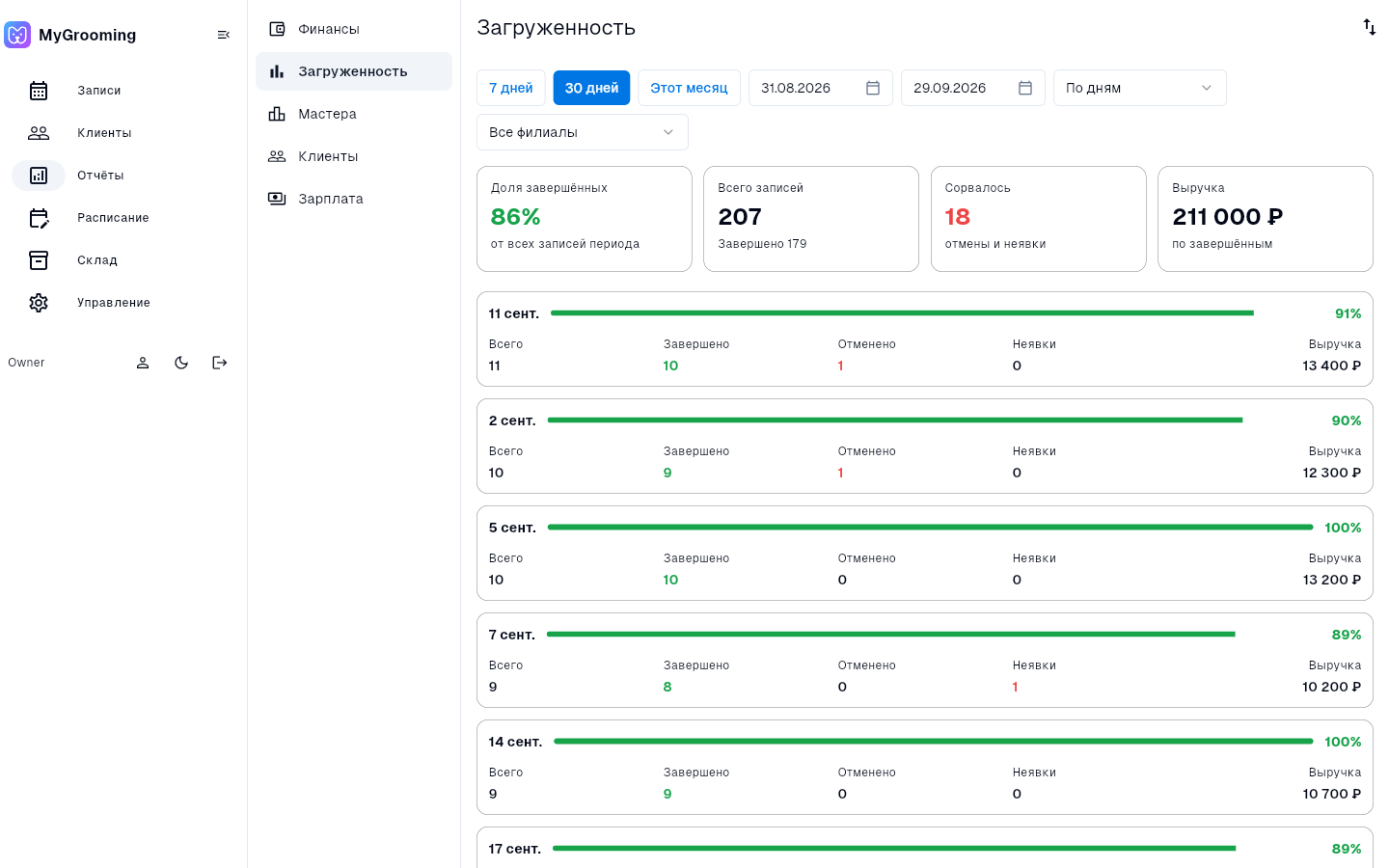
Task: Click the Мастера chart icon
Action: [x=277, y=114]
